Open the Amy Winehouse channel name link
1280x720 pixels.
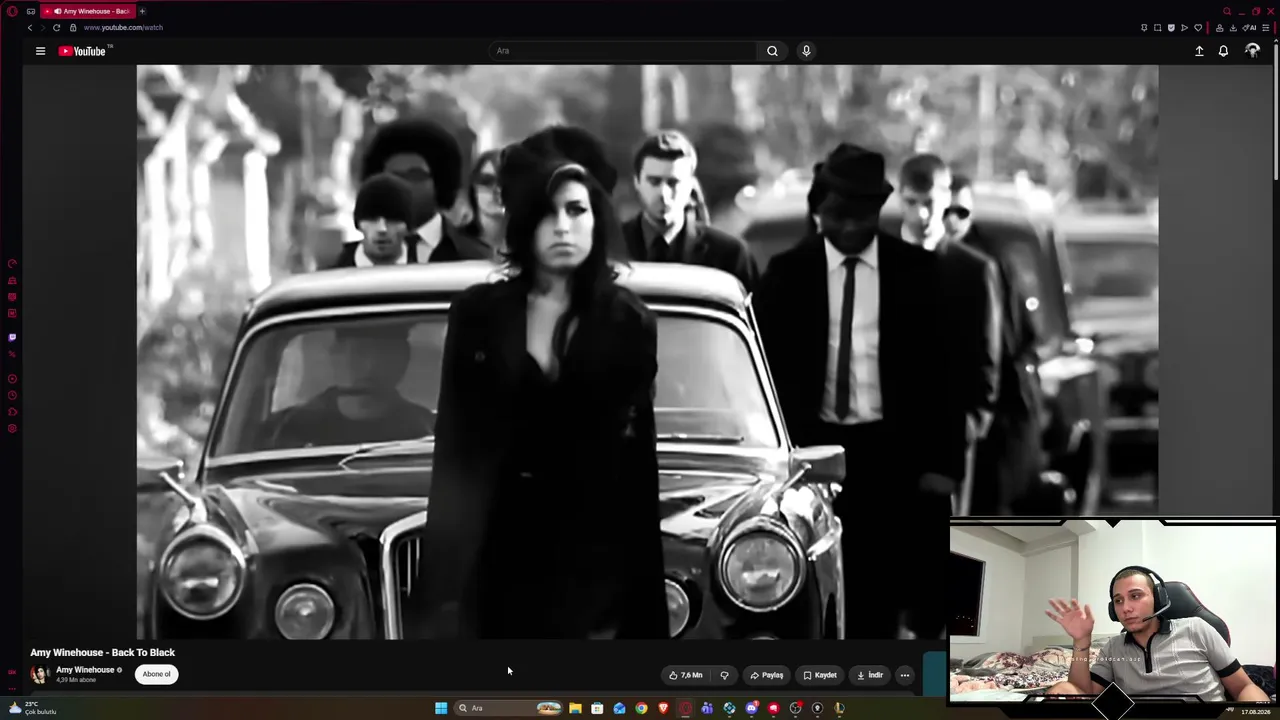pos(85,670)
